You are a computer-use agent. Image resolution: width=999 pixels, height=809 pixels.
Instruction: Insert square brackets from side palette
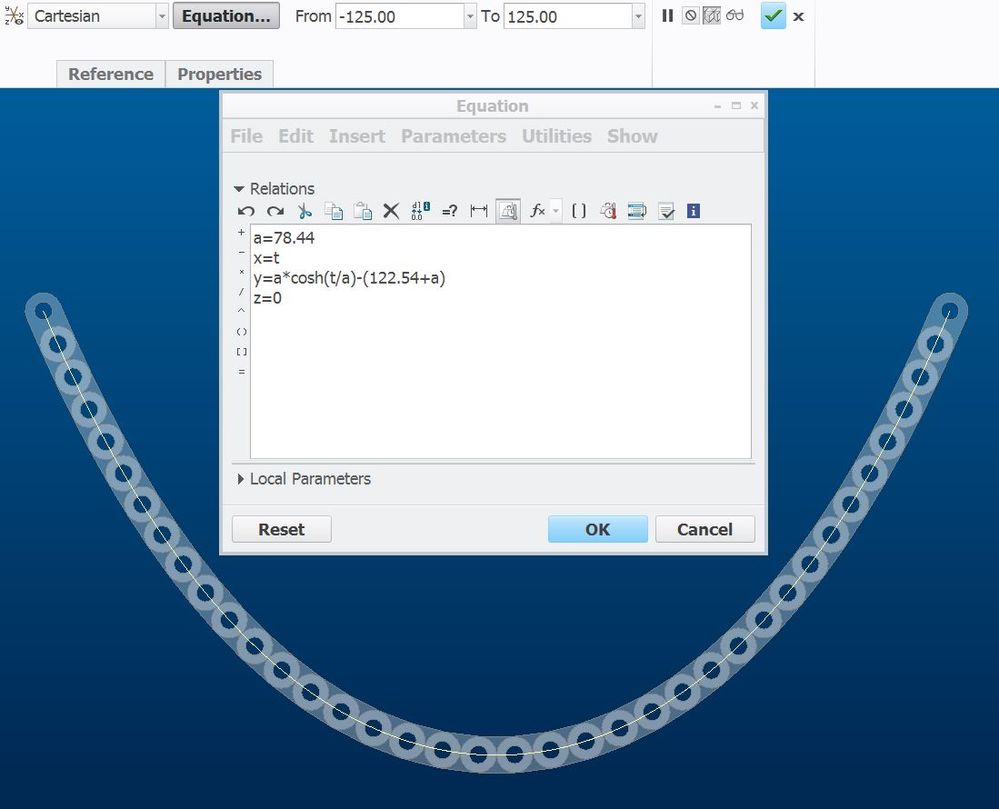point(241,352)
